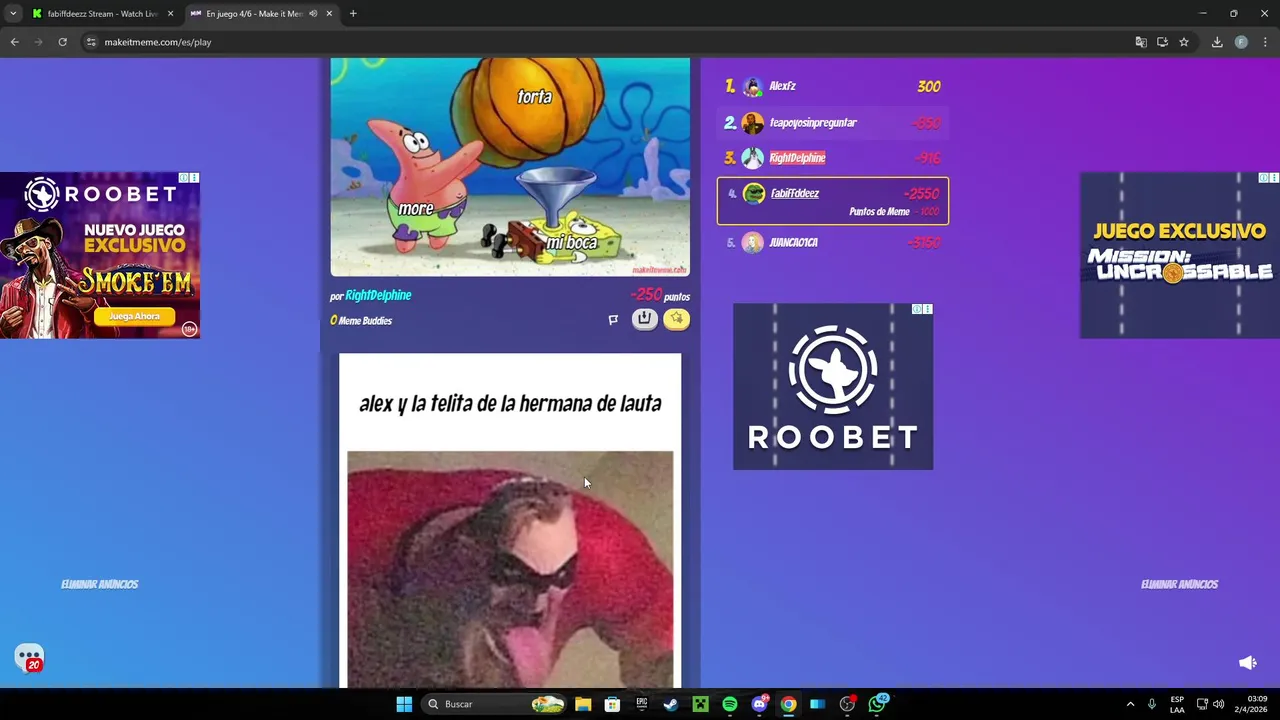Viewport: 1280px width, 720px height.
Task: Open the tab search dropdown arrow
Action: (13, 14)
